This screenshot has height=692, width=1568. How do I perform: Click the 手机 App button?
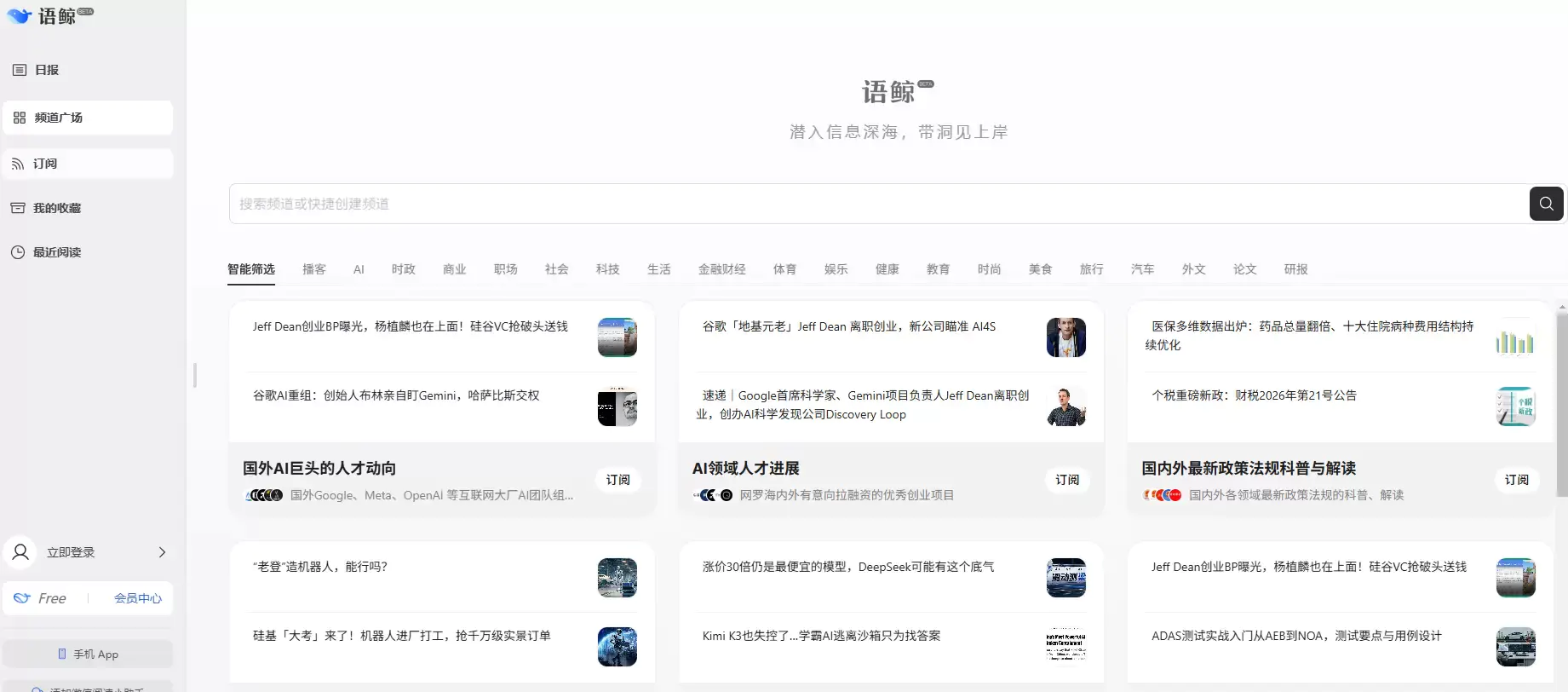88,654
